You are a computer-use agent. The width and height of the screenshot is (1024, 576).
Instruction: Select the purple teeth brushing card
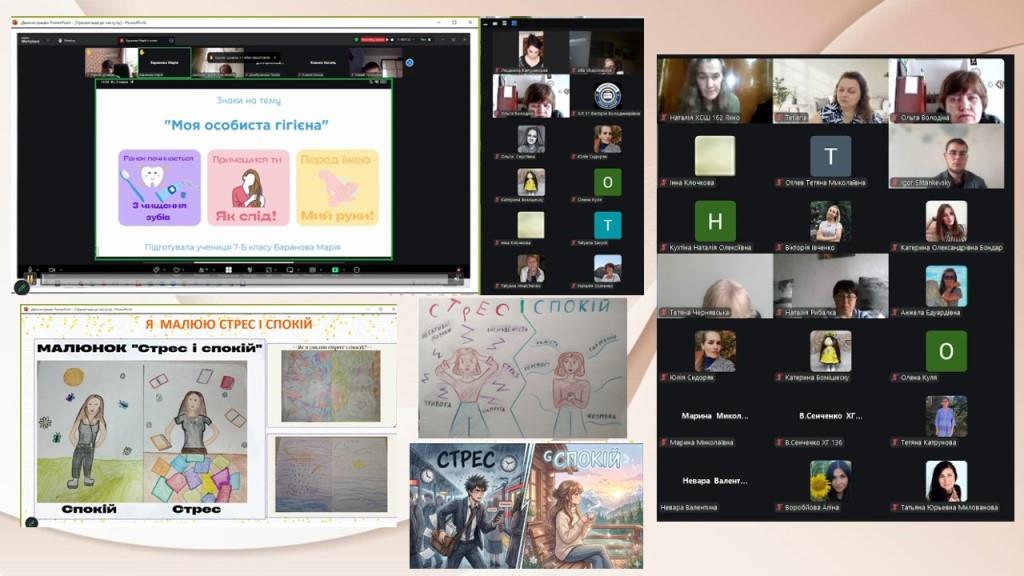click(159, 188)
